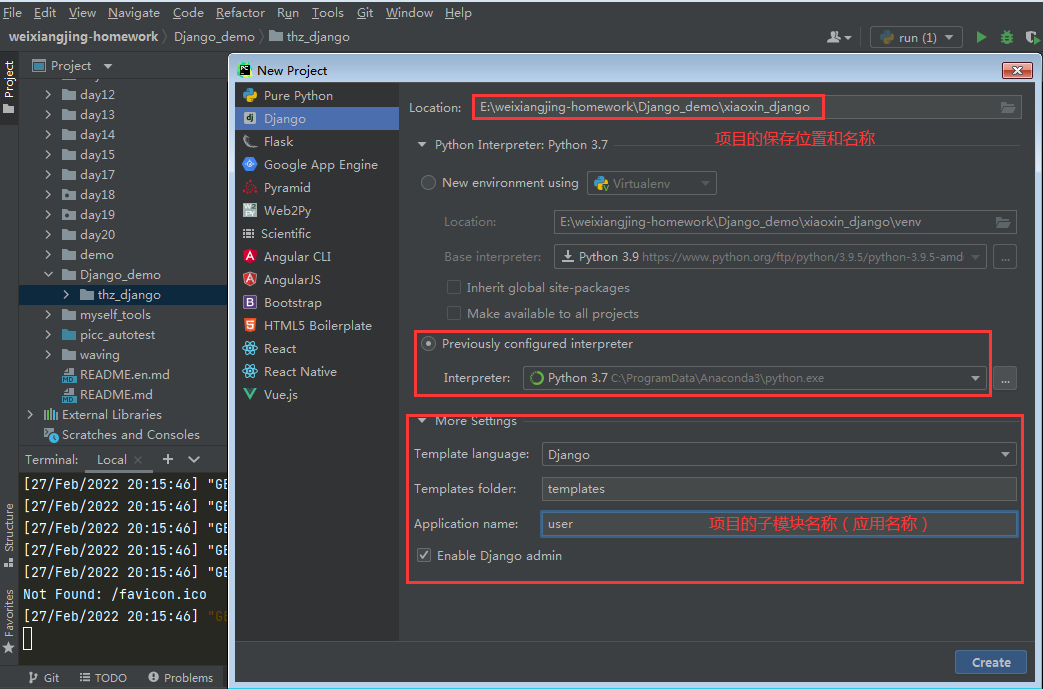
Task: Start debugging with the bug icon
Action: coord(1007,37)
